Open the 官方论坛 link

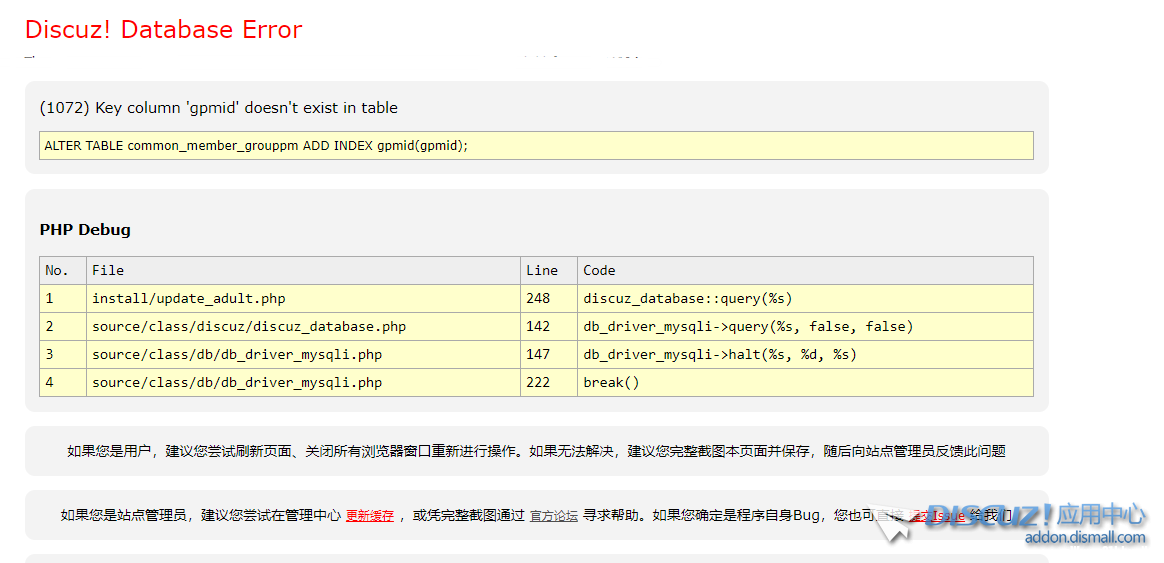pos(553,516)
